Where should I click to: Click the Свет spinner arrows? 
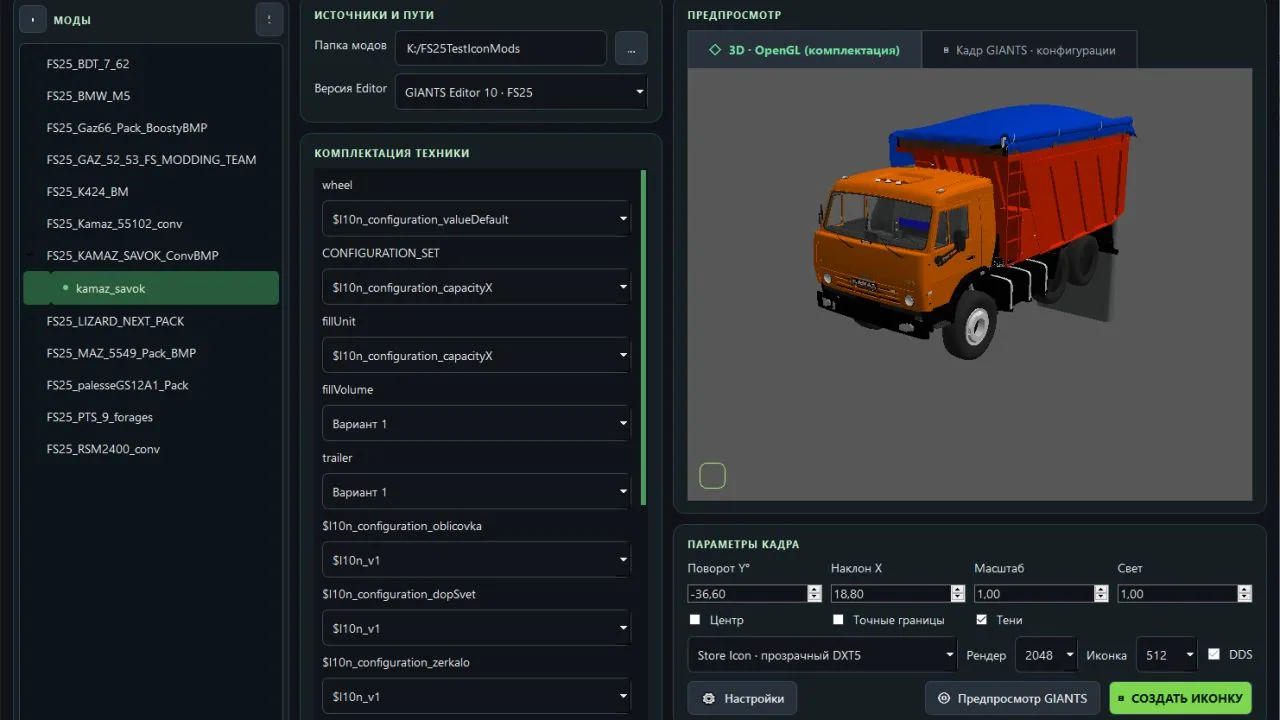(x=1244, y=593)
